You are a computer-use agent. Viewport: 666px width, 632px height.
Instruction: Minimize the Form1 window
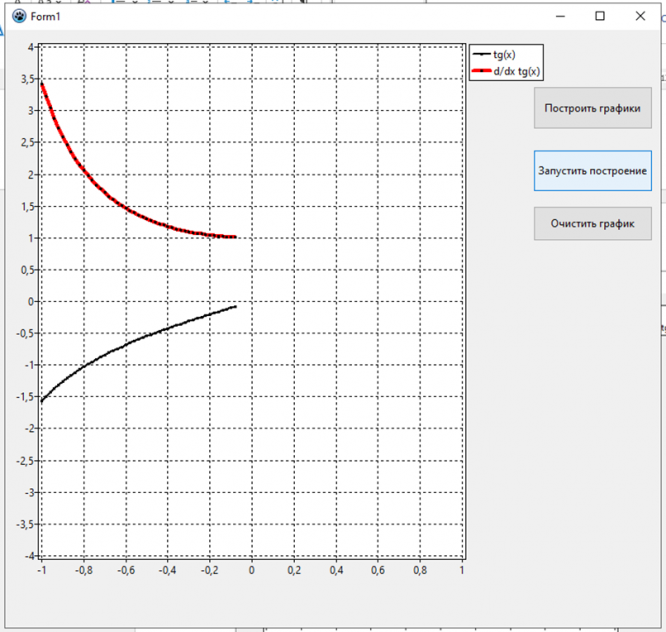[560, 16]
